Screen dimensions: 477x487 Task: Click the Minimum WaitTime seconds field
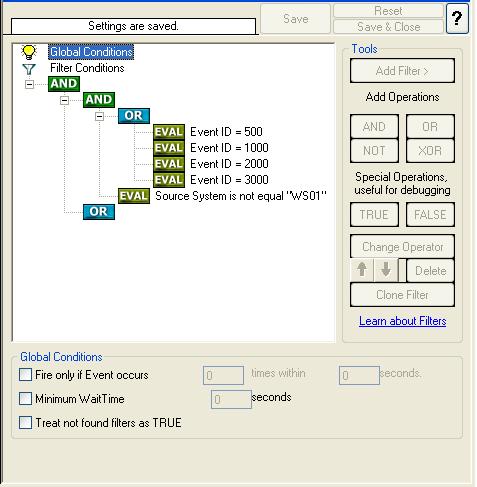pyautogui.click(x=231, y=399)
